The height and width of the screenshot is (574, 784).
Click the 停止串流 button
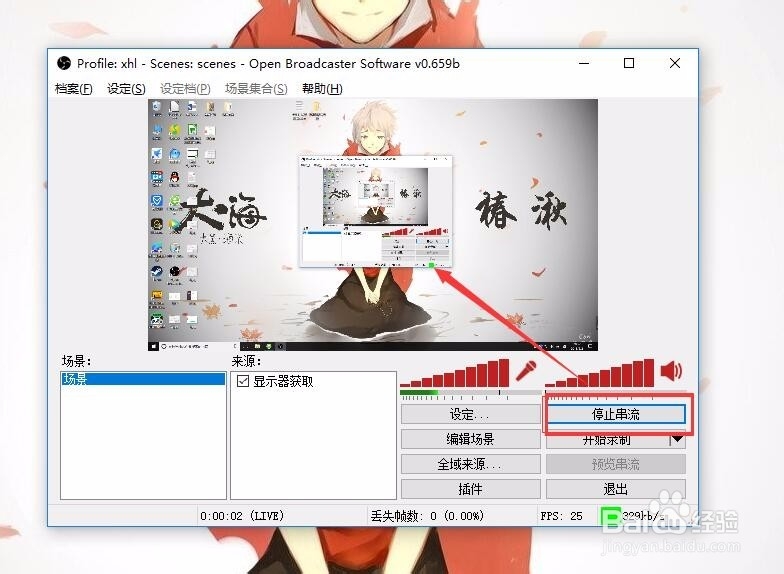click(x=616, y=414)
